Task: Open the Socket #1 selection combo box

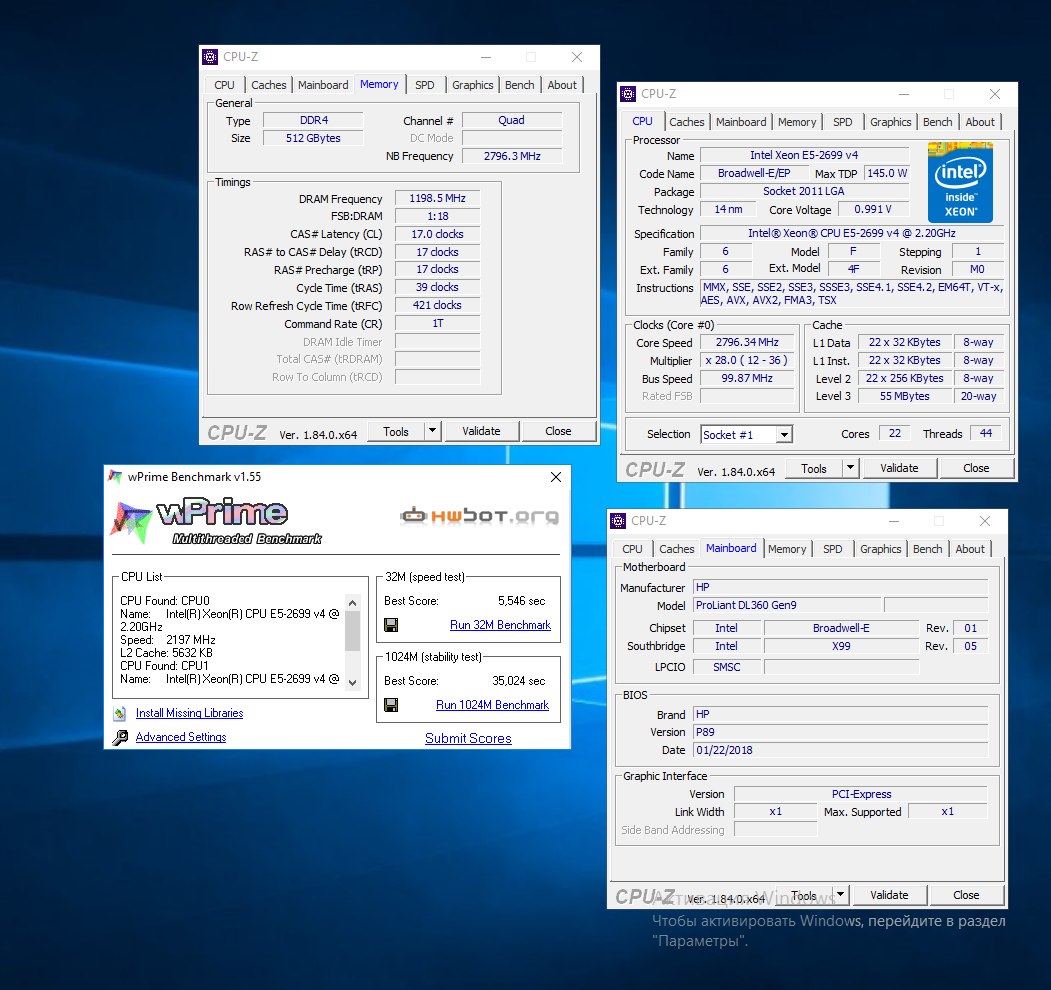Action: point(747,434)
